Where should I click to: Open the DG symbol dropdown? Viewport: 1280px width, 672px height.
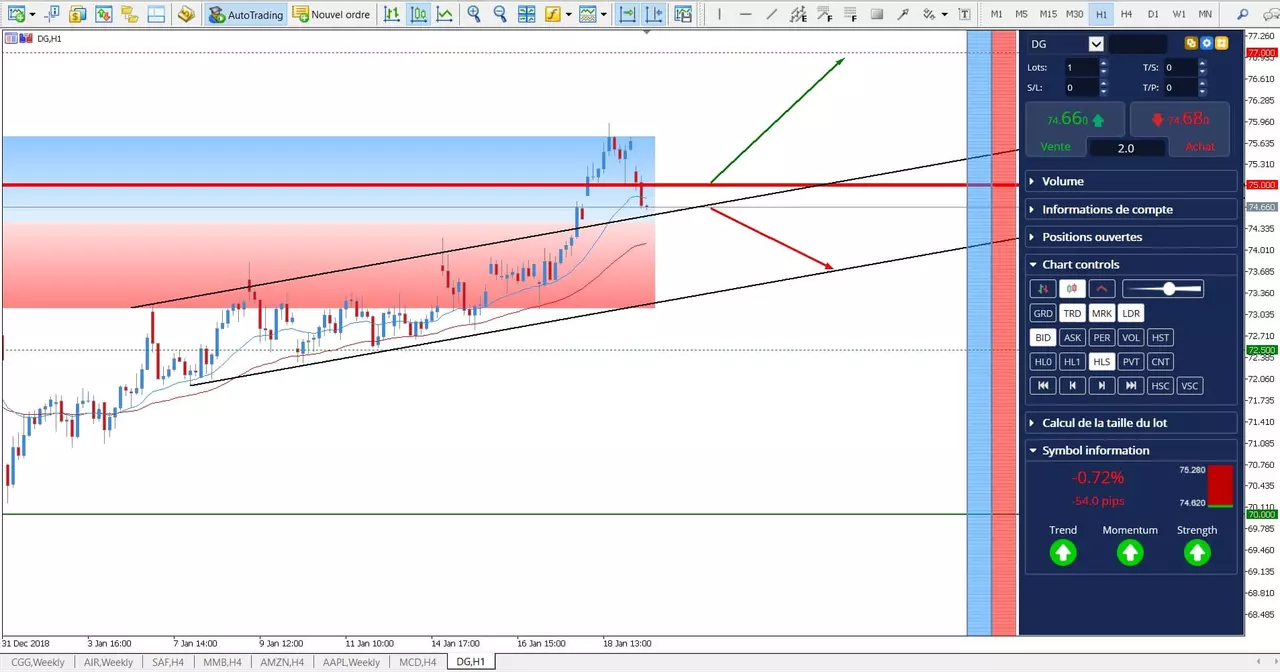tap(1096, 44)
